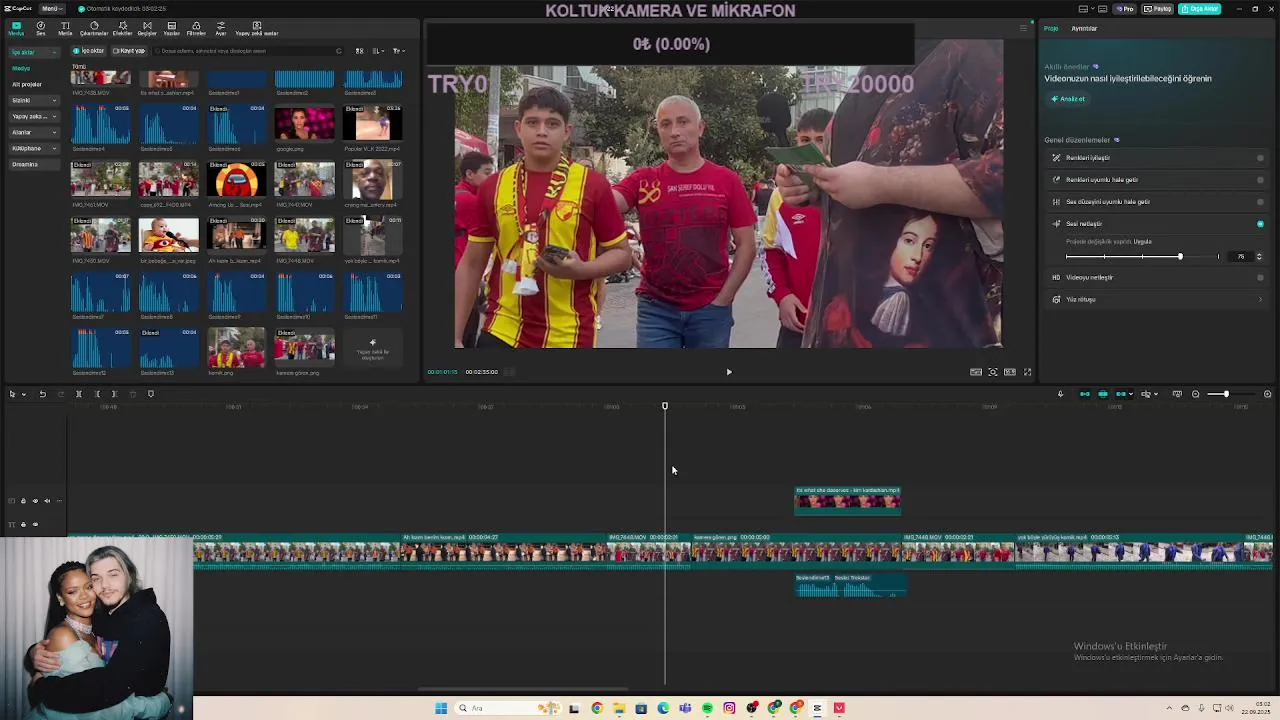Click the split clip icon
Image resolution: width=1280 pixels, height=720 pixels.
(x=78, y=394)
